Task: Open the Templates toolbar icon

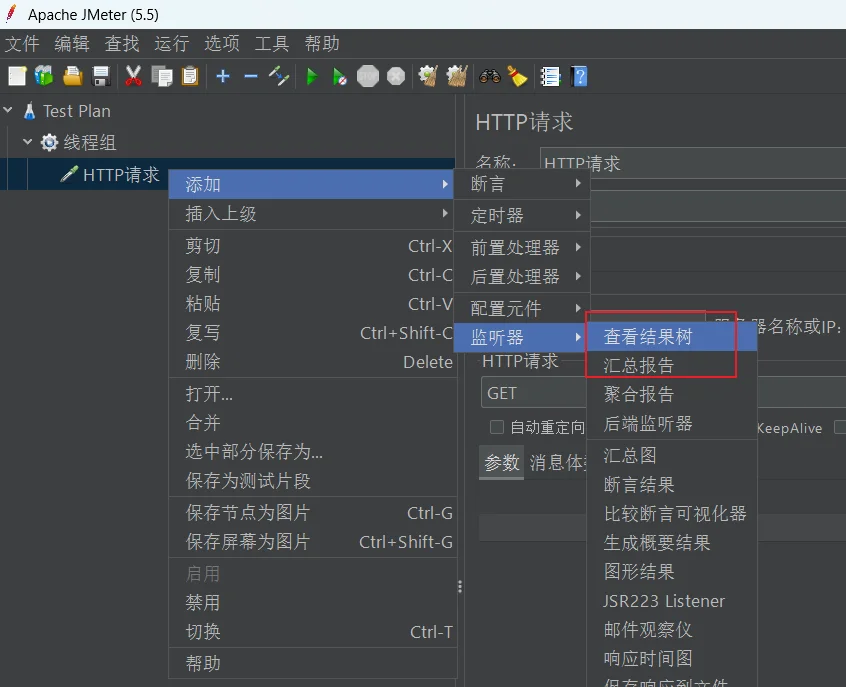Action: (44, 76)
